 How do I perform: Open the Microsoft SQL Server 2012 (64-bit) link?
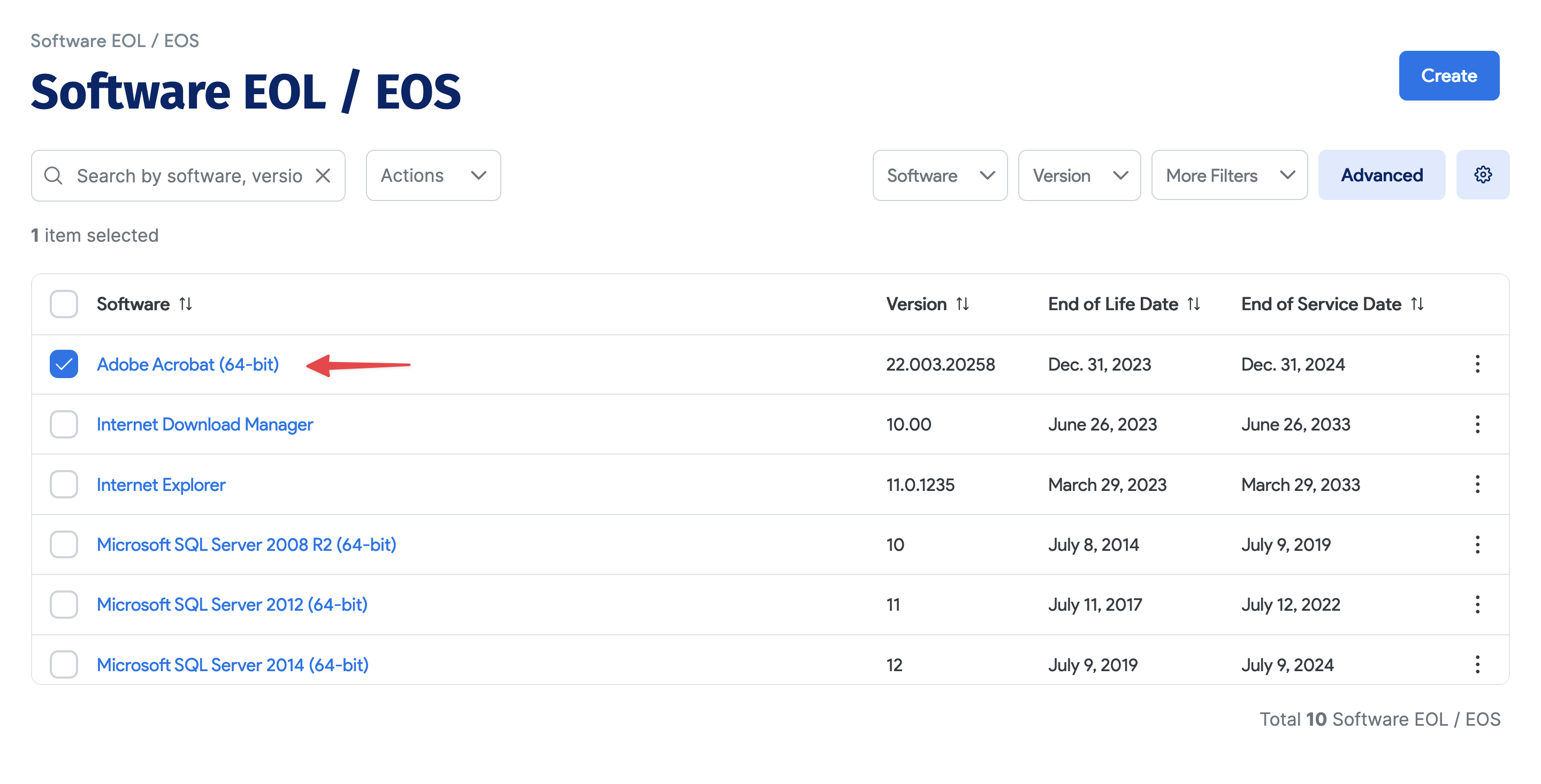coord(232,605)
